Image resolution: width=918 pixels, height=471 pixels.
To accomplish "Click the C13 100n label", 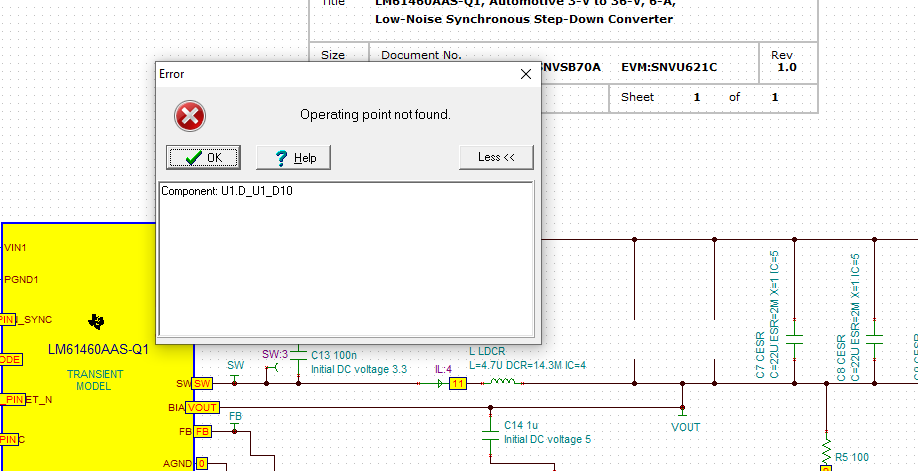I will click(334, 355).
